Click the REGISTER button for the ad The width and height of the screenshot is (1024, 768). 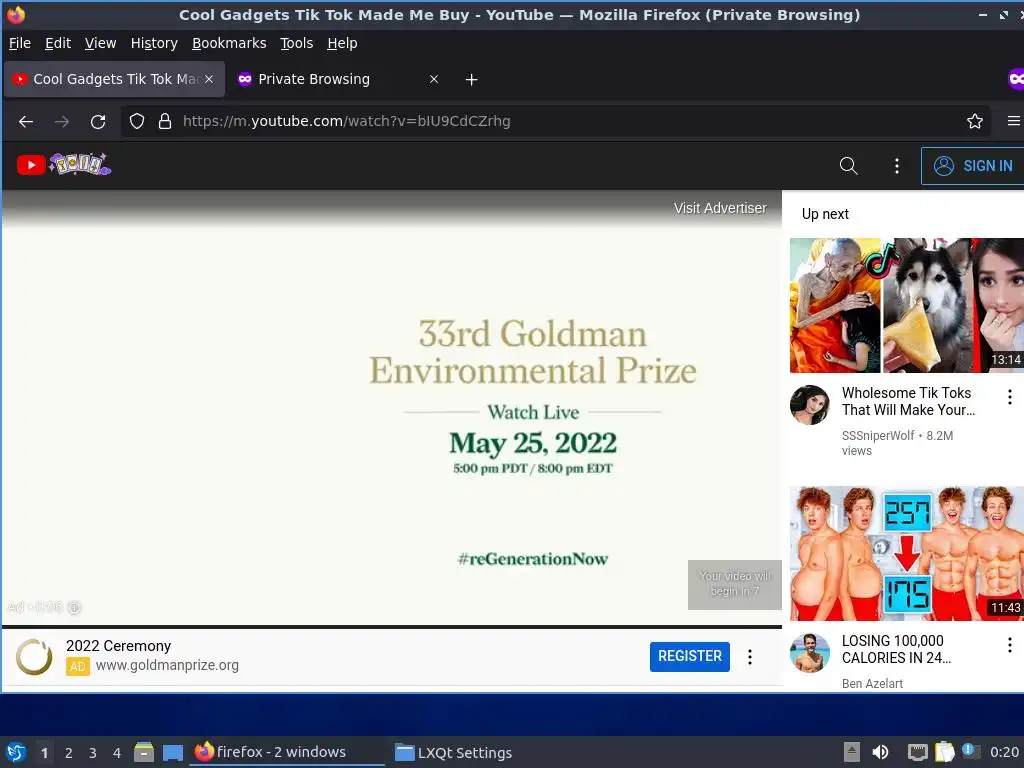click(x=690, y=656)
